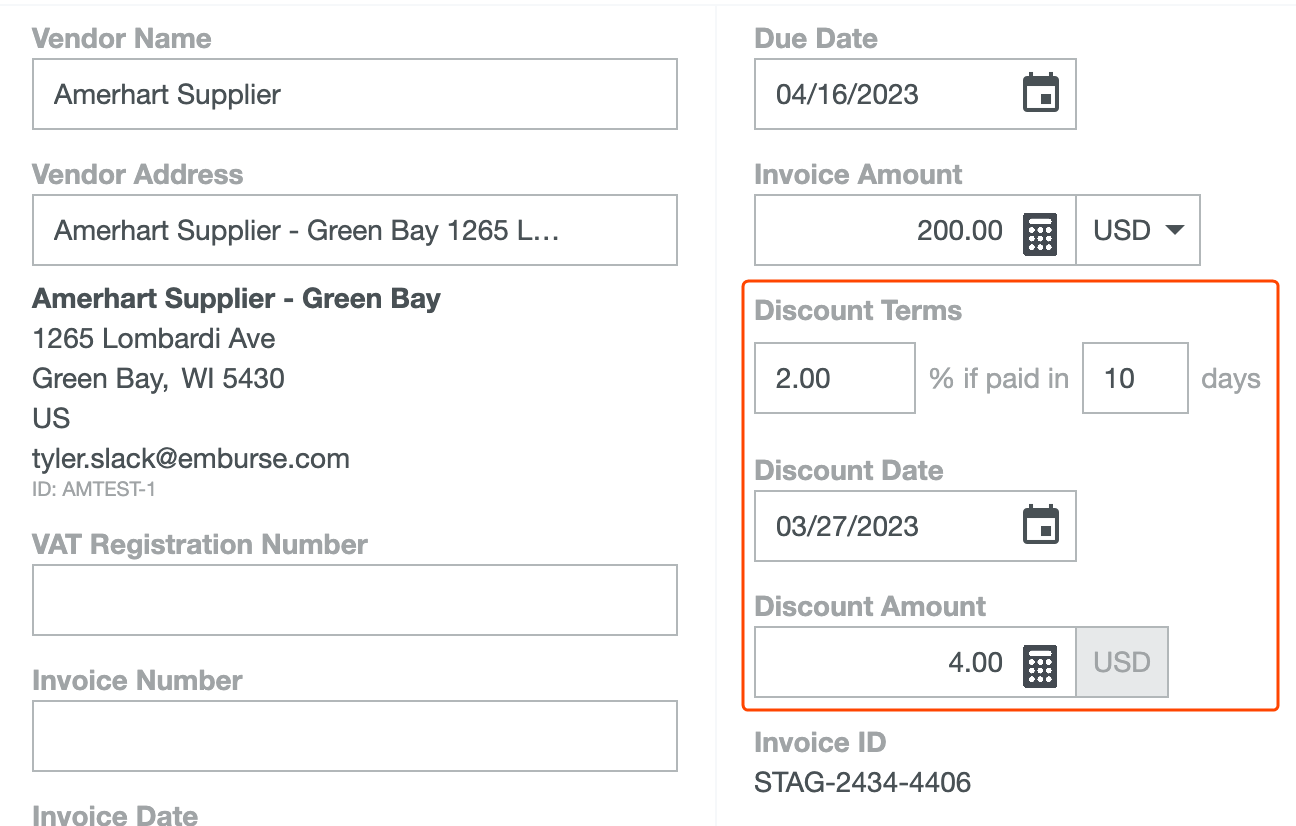
Task: Click the tyler.slack@emburse.com email address
Action: click(x=191, y=459)
